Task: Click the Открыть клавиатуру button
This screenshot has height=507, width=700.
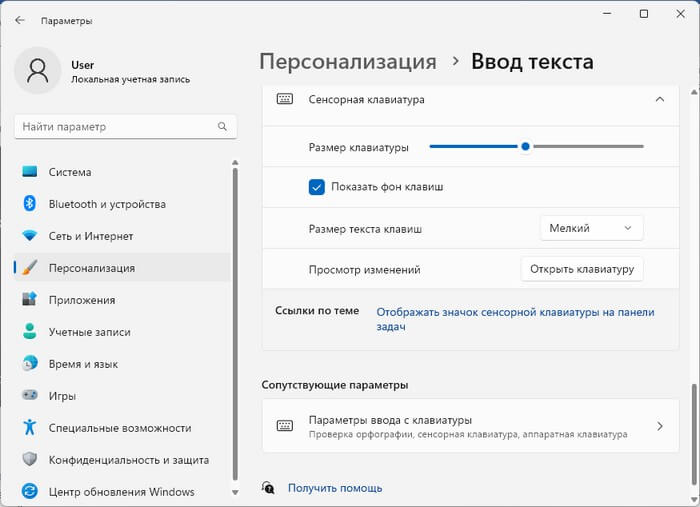Action: 582,269
